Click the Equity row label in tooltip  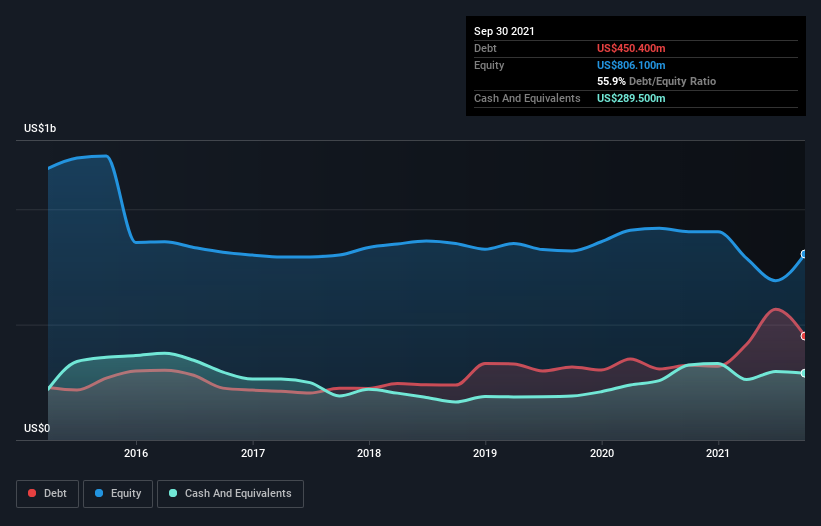(x=489, y=65)
